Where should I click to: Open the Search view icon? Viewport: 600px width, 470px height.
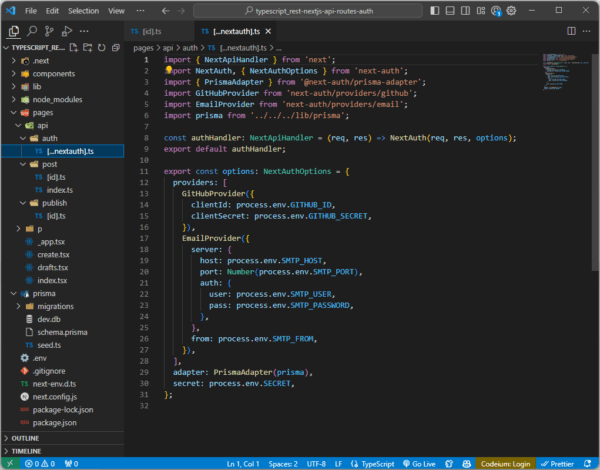point(32,31)
